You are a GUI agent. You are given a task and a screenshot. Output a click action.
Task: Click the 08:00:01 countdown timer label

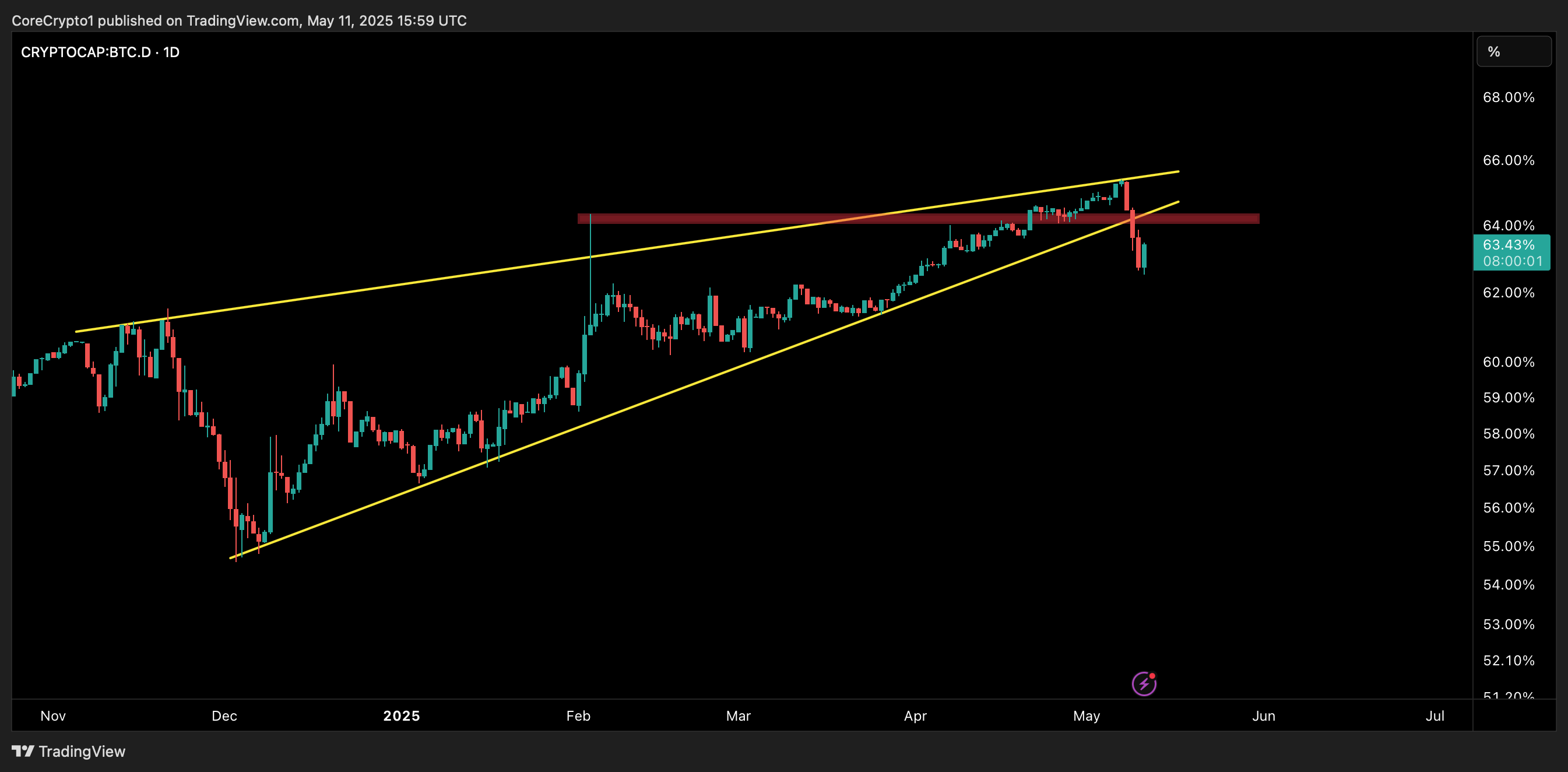point(1513,261)
